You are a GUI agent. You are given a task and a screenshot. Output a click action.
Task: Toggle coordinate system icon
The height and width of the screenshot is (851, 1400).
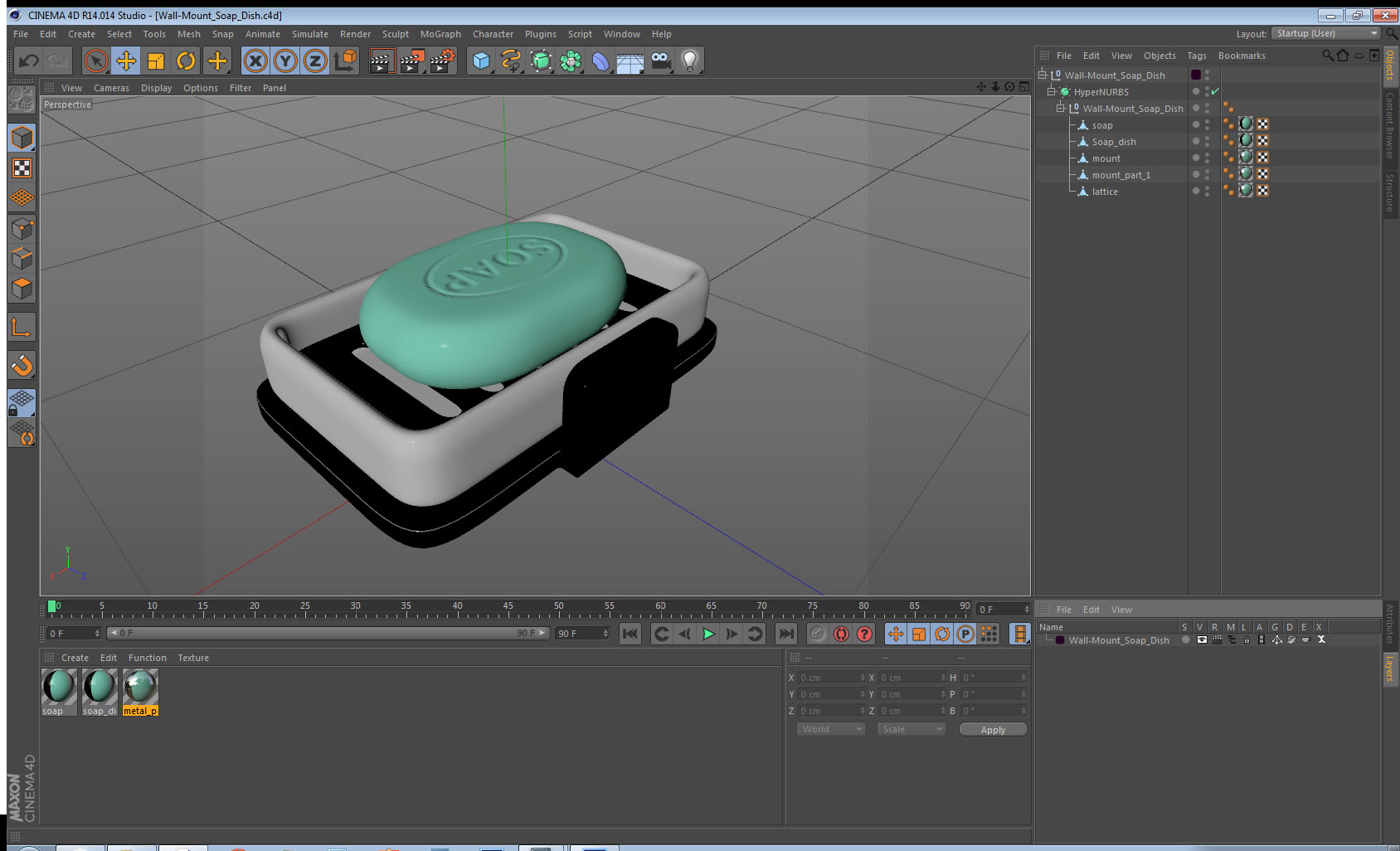click(345, 61)
